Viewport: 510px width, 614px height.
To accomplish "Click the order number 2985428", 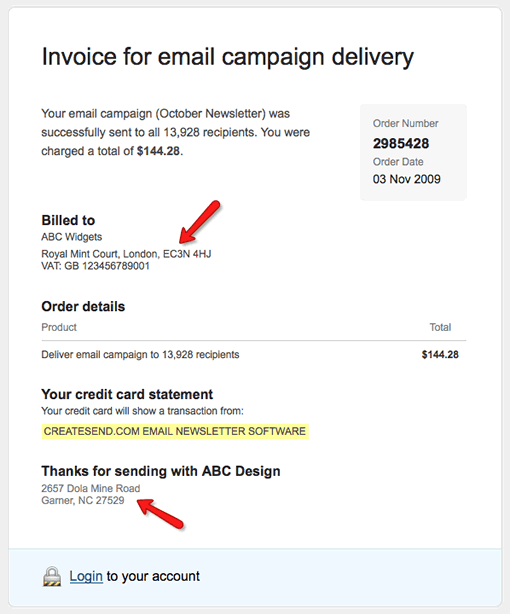I will point(401,143).
